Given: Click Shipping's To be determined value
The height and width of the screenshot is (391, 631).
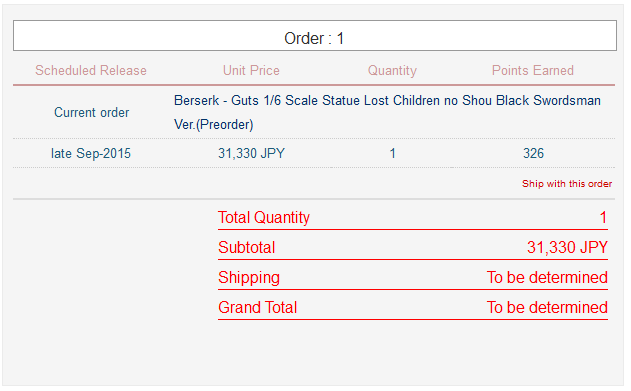Looking at the screenshot, I should click(x=547, y=278).
